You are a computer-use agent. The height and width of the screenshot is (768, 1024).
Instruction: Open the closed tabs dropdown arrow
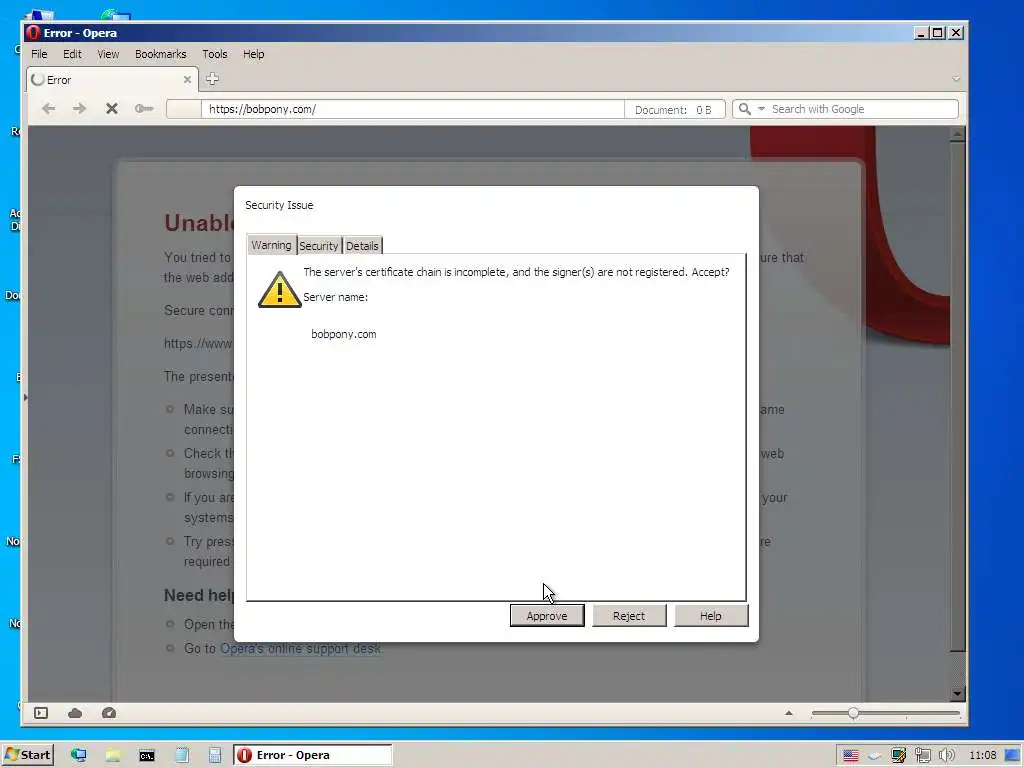tap(956, 79)
